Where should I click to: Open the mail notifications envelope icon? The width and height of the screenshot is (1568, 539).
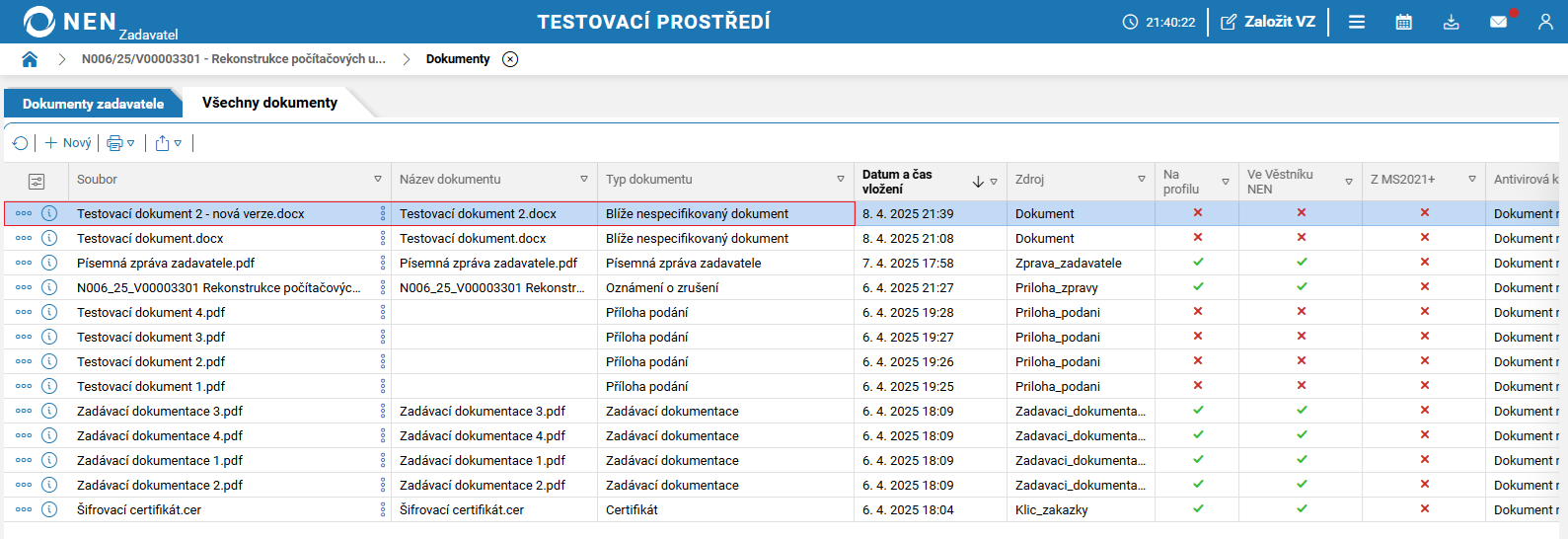coord(1498,22)
